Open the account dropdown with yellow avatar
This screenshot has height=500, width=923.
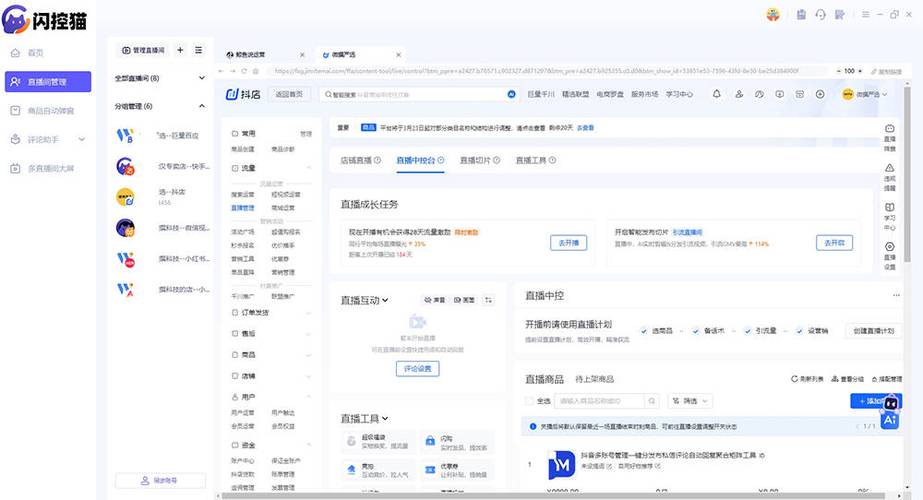coord(864,94)
